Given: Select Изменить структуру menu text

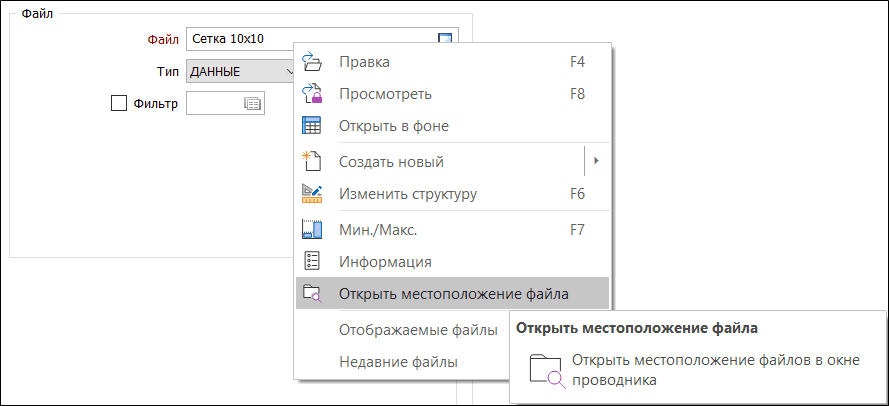Looking at the screenshot, I should [408, 194].
